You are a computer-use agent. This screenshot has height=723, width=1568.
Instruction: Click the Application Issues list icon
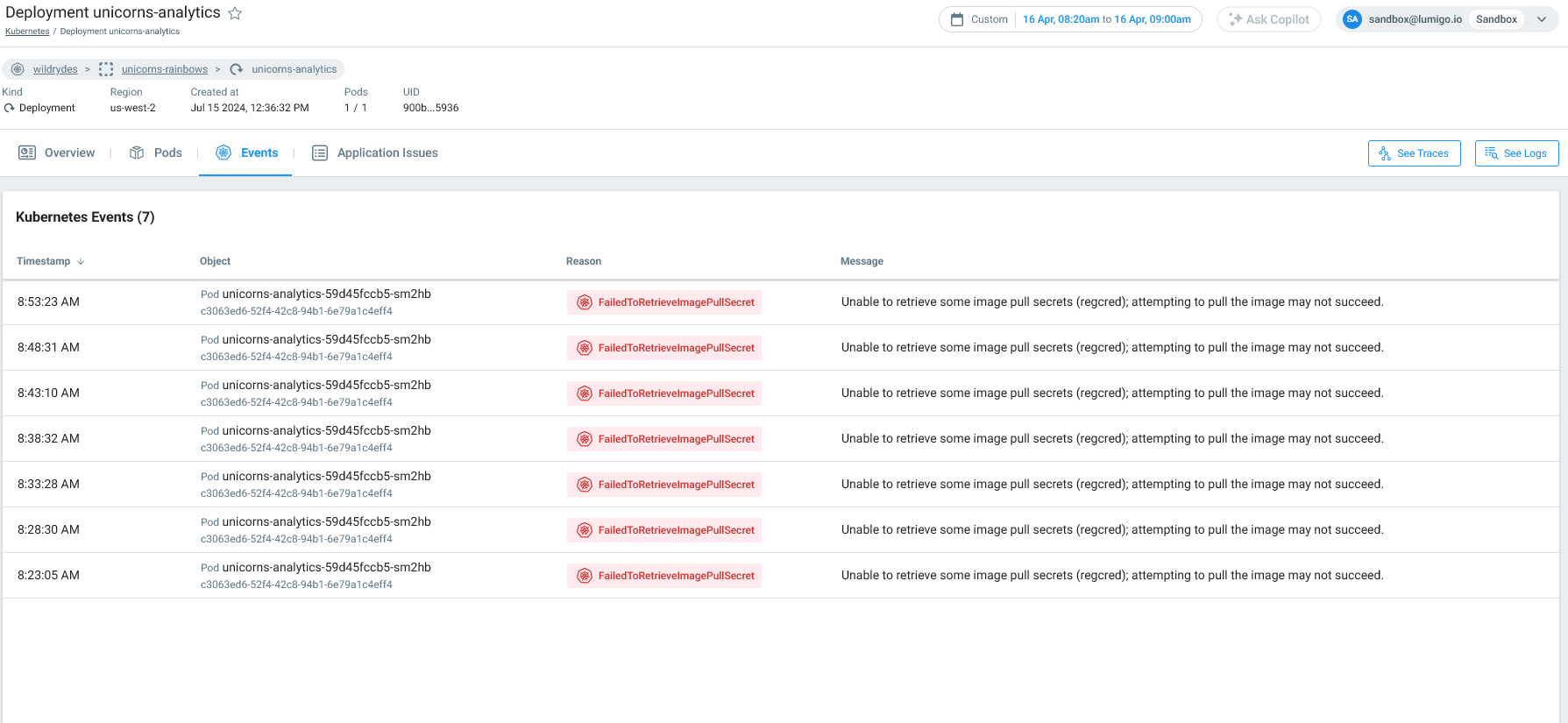pos(320,152)
